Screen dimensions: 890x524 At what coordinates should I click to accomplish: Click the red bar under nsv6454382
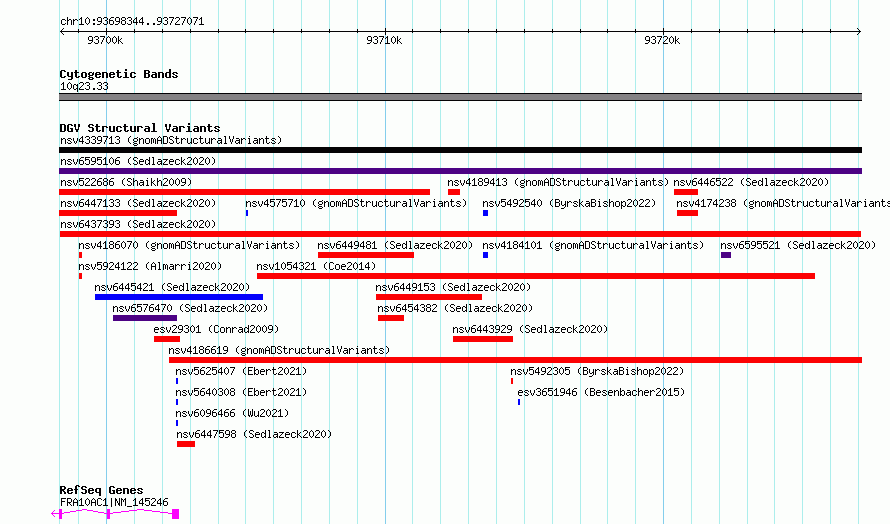391,318
